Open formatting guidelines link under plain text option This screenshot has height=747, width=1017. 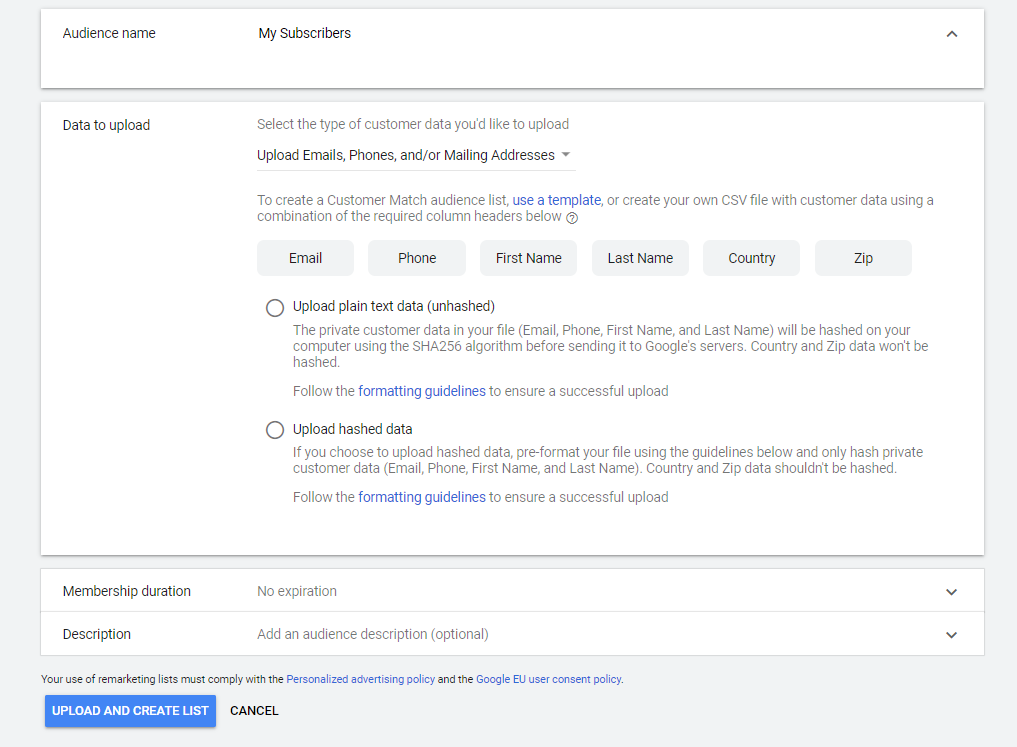(x=422, y=391)
